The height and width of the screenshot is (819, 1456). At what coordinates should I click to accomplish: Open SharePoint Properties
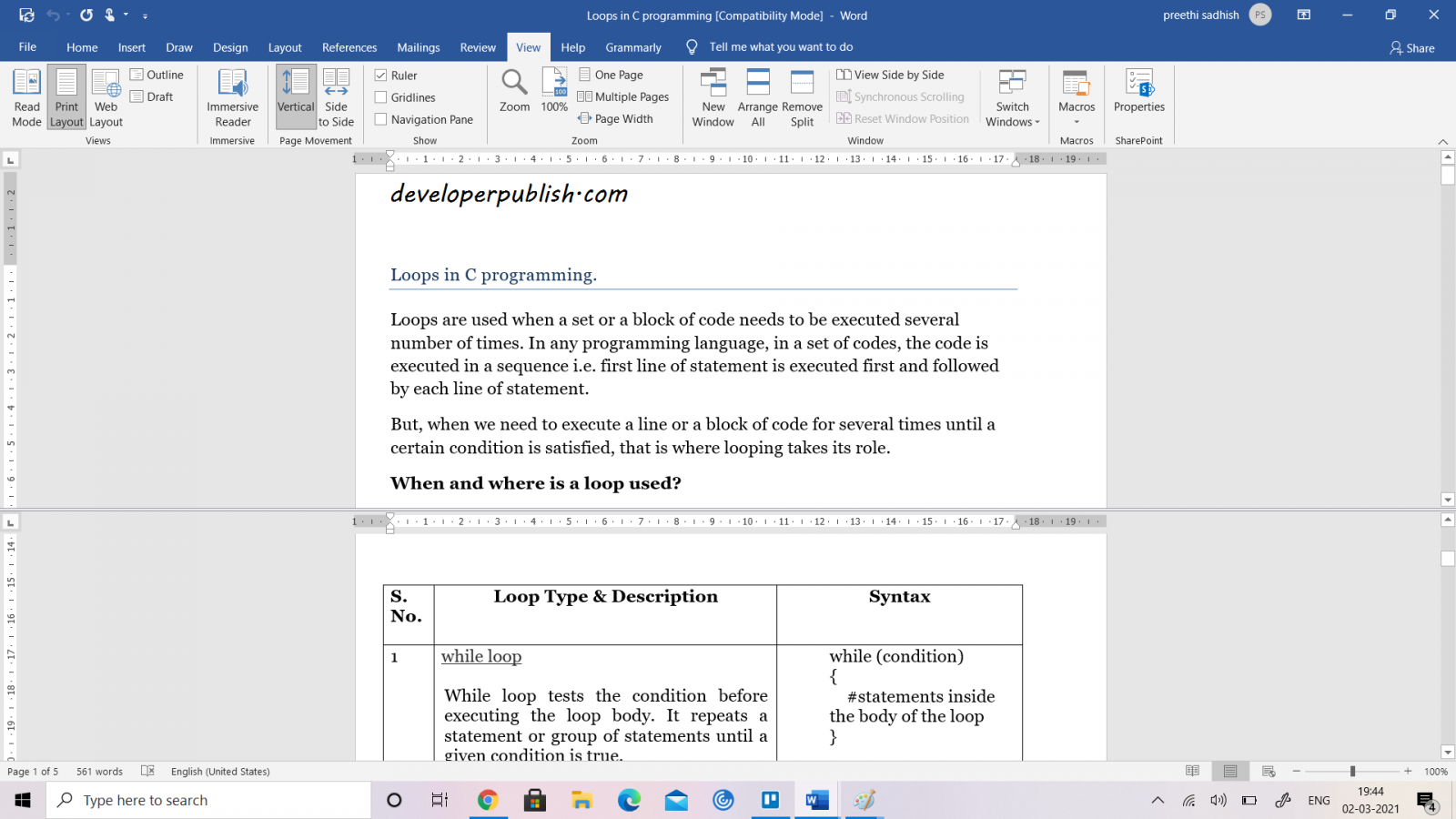1139,96
